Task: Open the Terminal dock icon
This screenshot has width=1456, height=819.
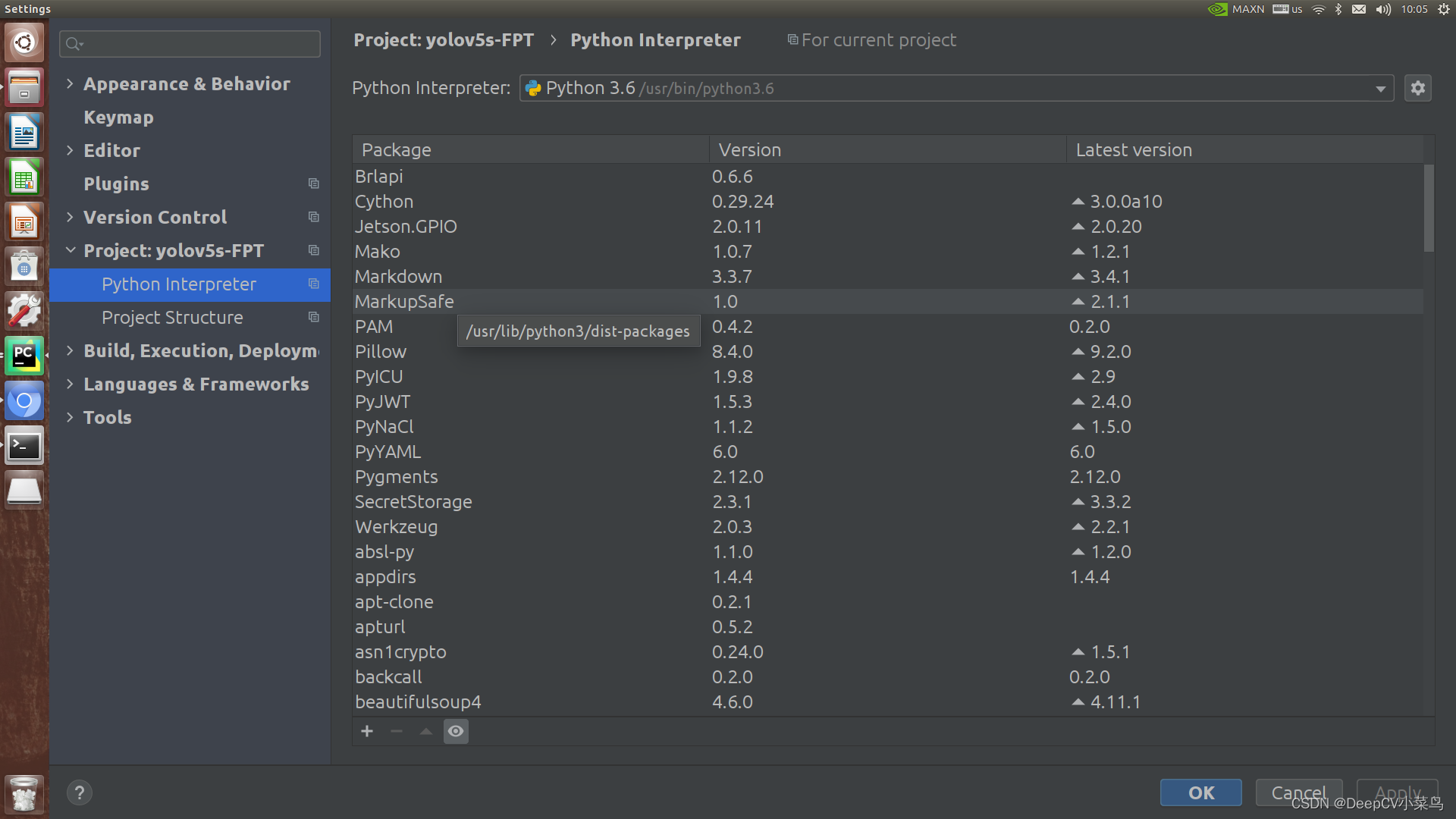Action: [24, 446]
